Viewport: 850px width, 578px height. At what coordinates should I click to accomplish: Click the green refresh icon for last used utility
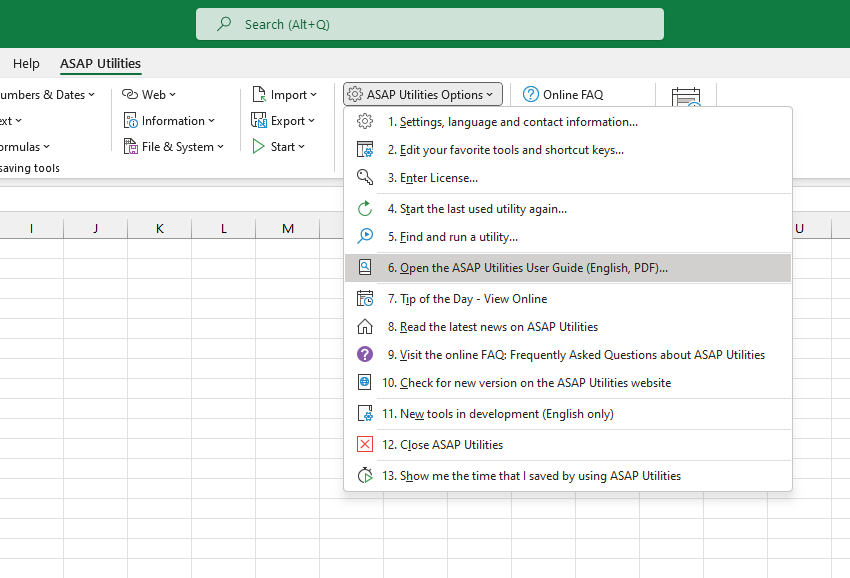pyautogui.click(x=365, y=209)
